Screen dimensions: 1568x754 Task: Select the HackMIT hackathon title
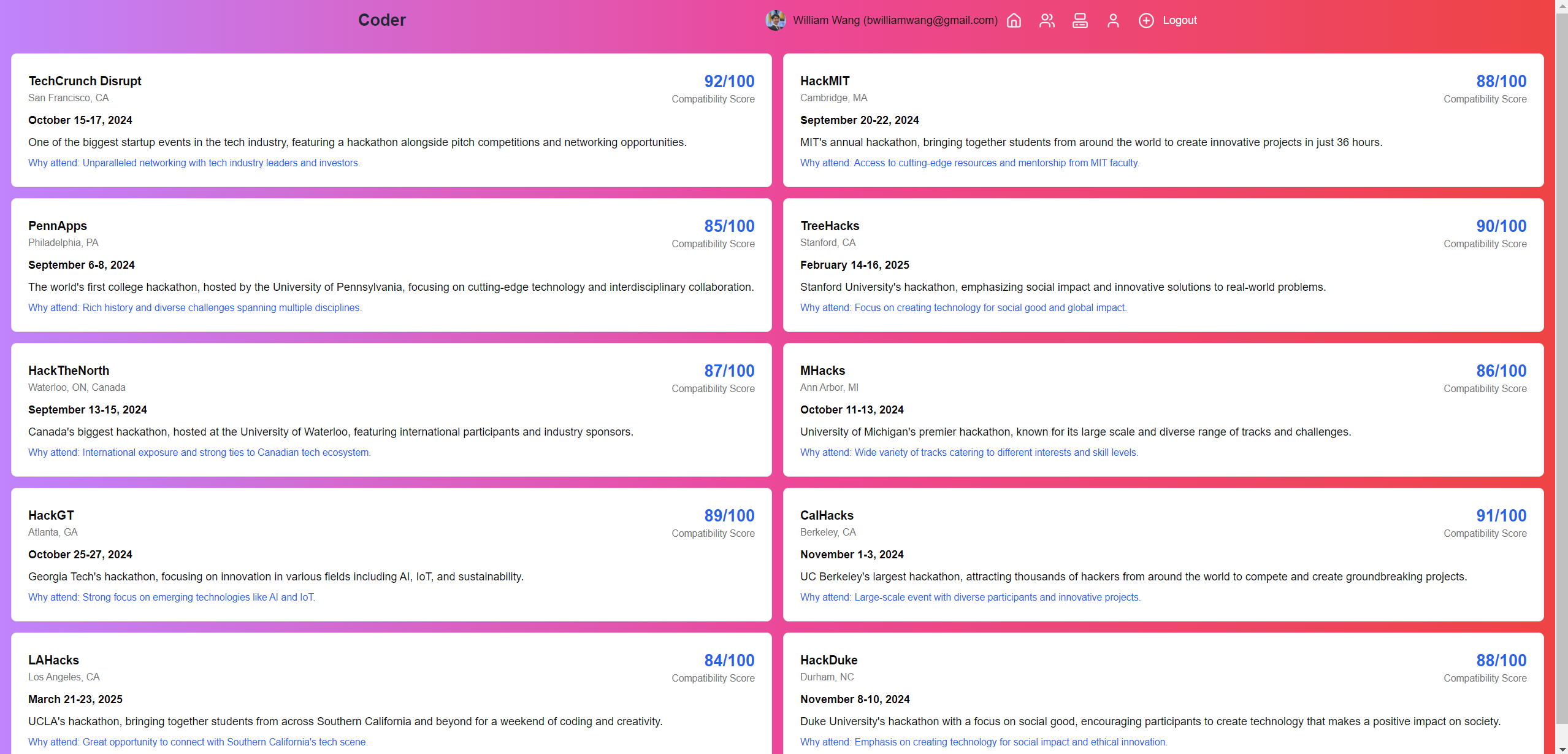pyautogui.click(x=825, y=81)
